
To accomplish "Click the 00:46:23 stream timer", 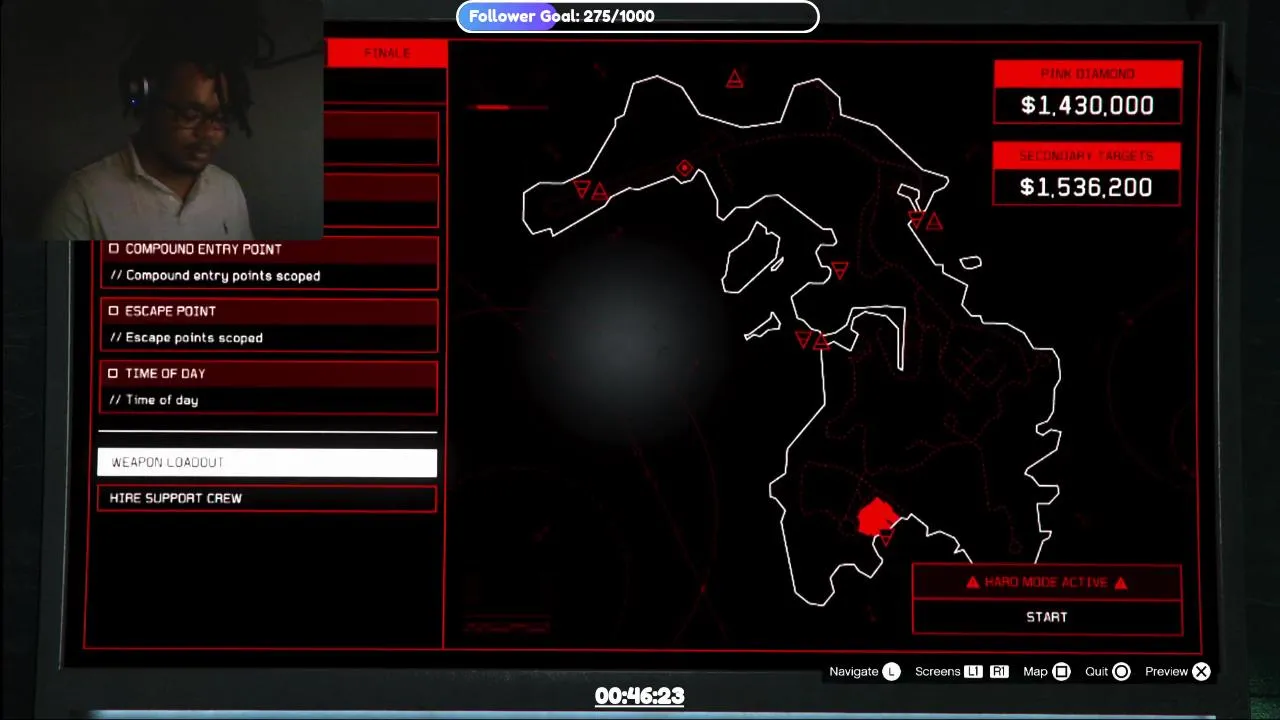I will [639, 696].
